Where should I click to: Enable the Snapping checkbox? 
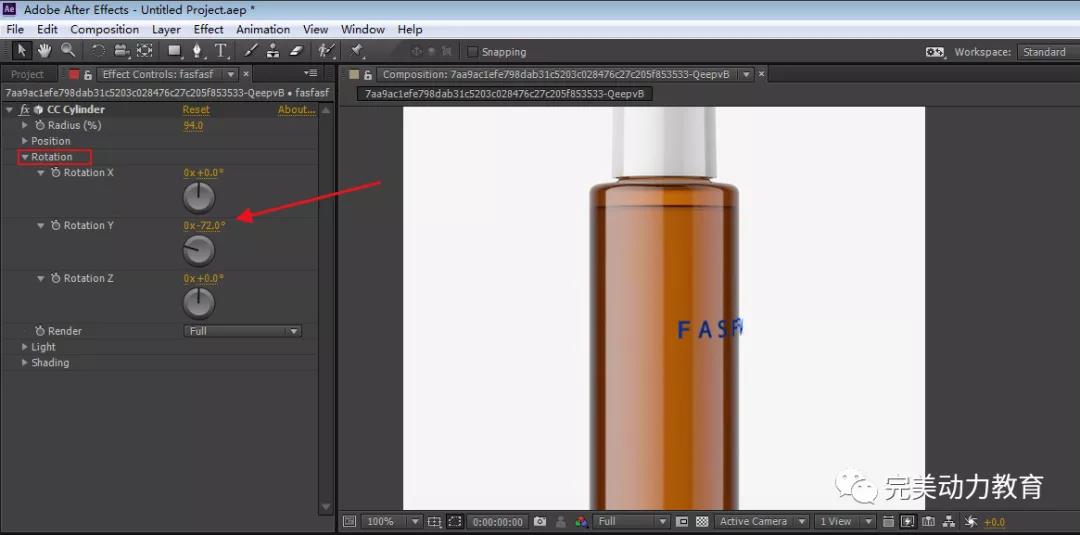click(x=472, y=52)
